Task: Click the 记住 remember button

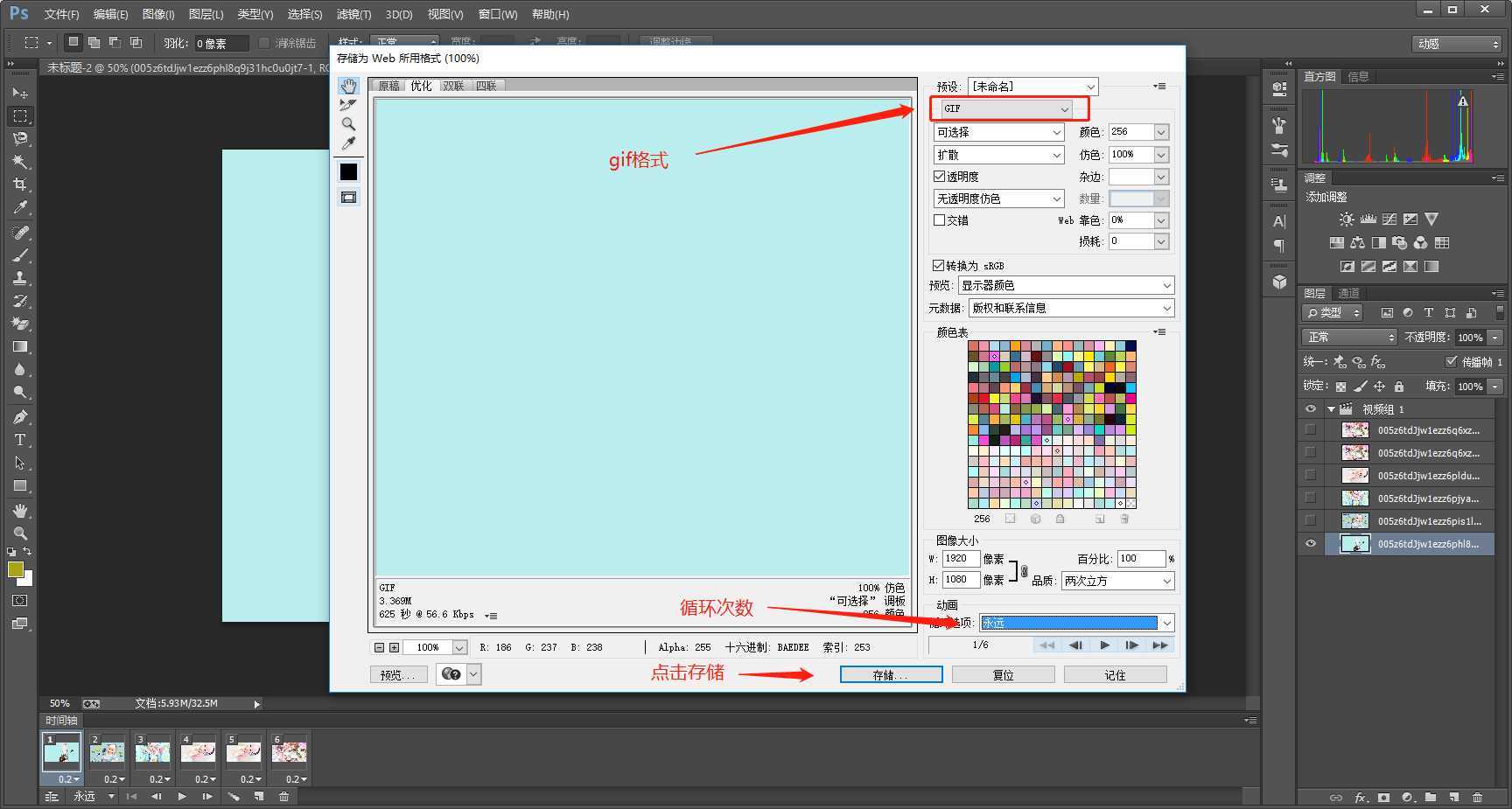Action: (1115, 675)
